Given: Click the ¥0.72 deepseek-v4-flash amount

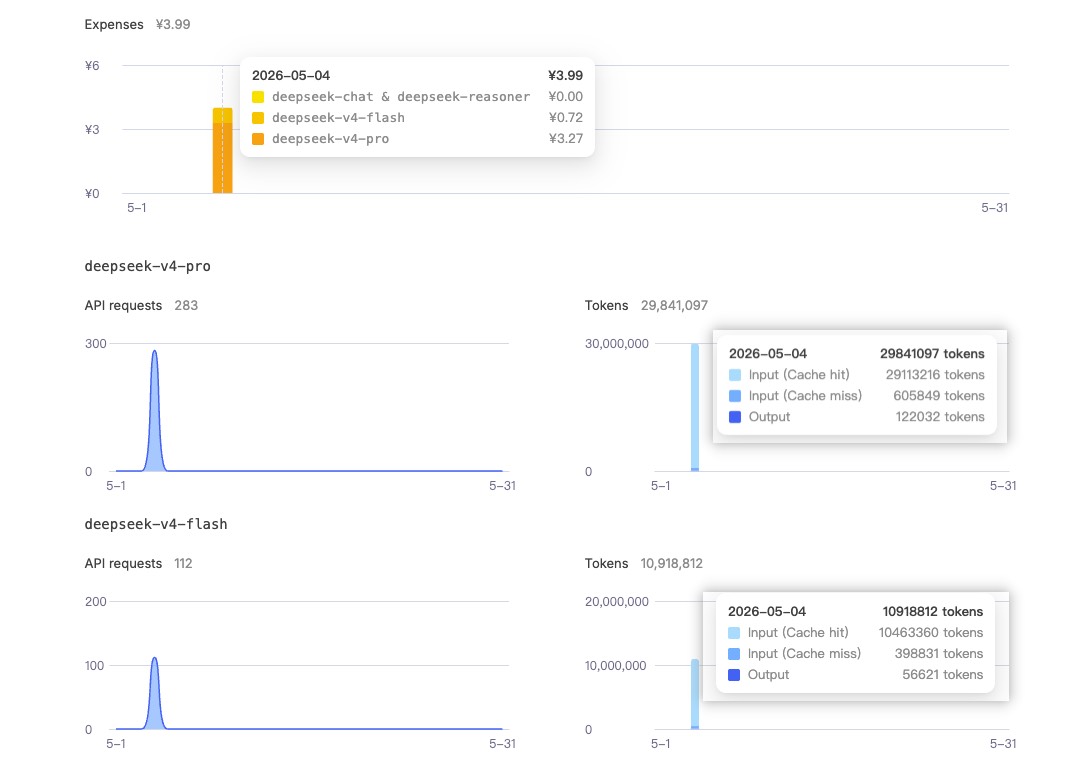Looking at the screenshot, I should pyautogui.click(x=566, y=118).
